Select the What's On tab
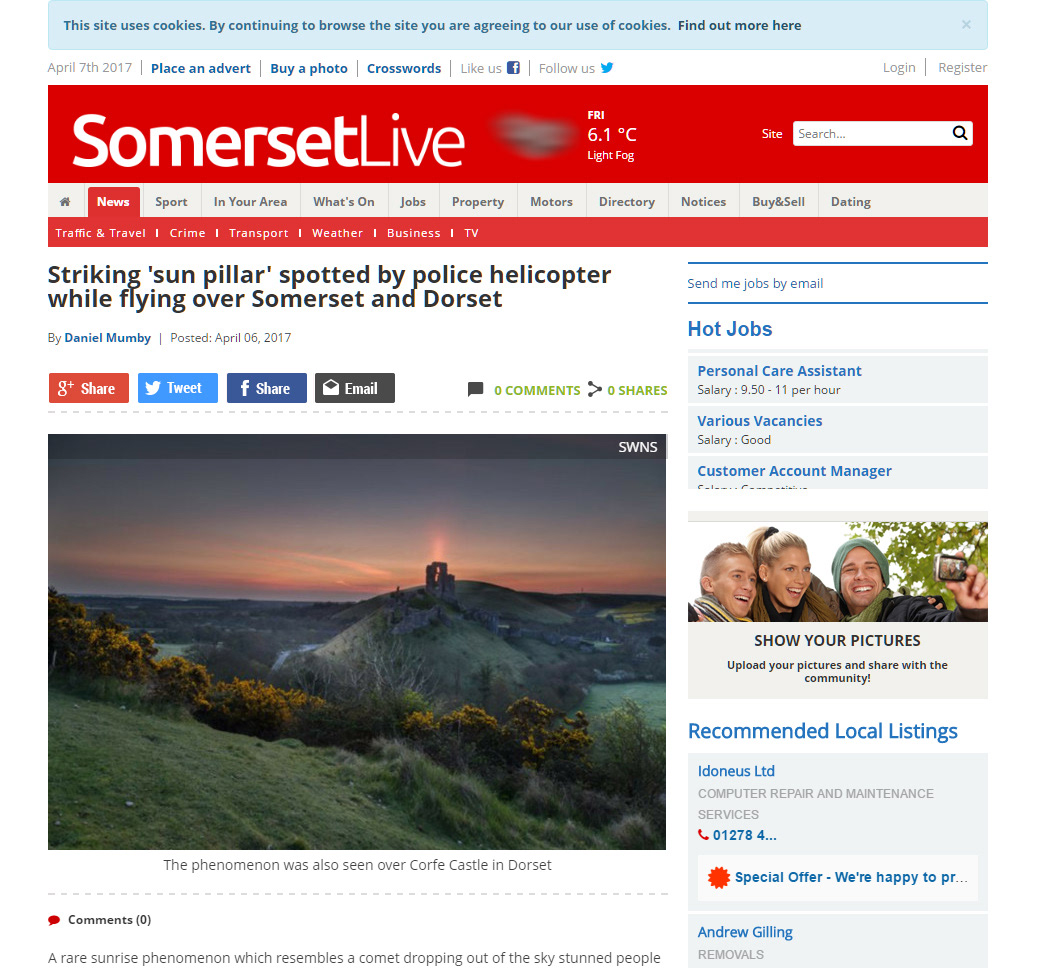The width and height of the screenshot is (1039, 968). [x=343, y=202]
